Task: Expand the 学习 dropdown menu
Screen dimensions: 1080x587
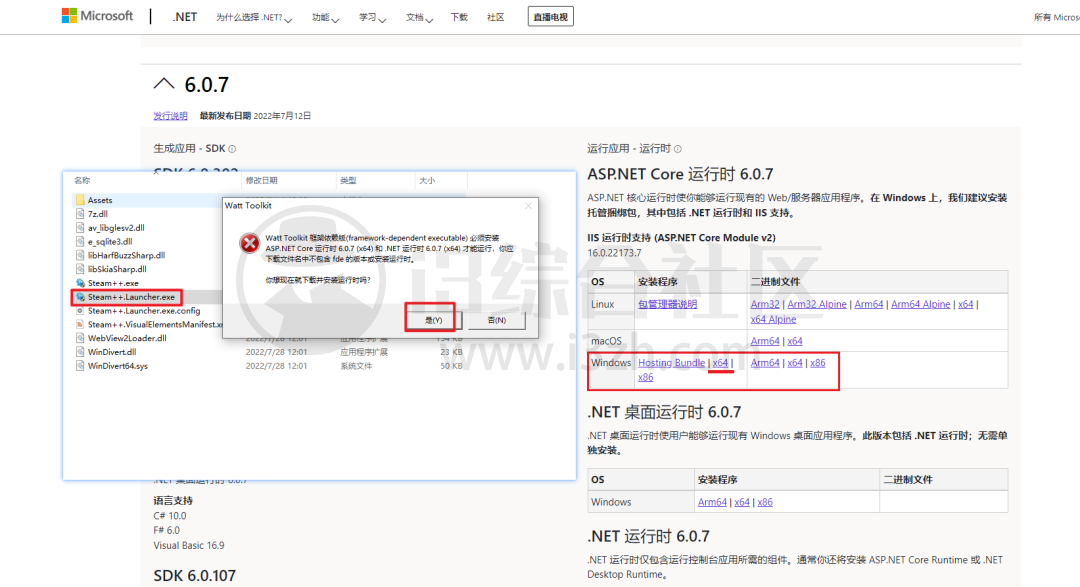Action: coord(372,17)
